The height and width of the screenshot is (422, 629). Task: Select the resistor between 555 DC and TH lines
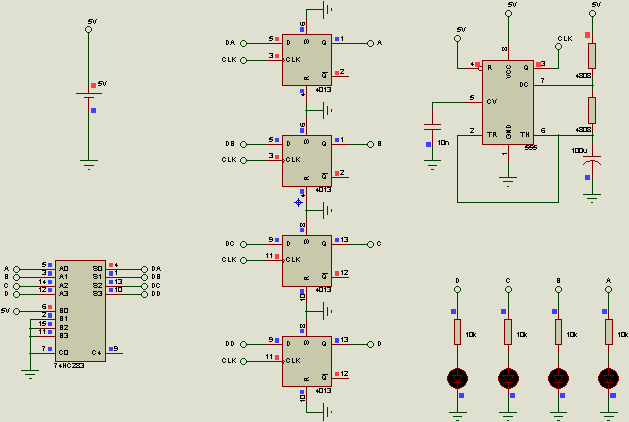pos(592,110)
